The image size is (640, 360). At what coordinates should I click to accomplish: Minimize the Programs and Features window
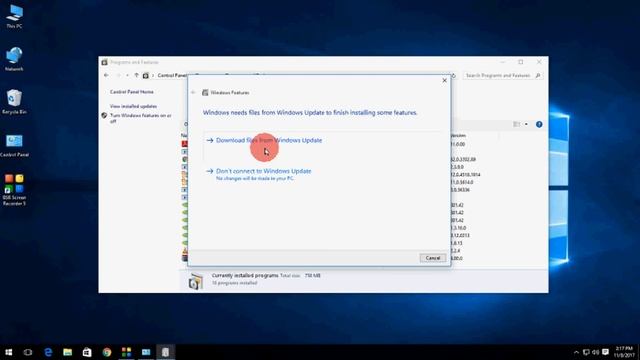coord(503,62)
